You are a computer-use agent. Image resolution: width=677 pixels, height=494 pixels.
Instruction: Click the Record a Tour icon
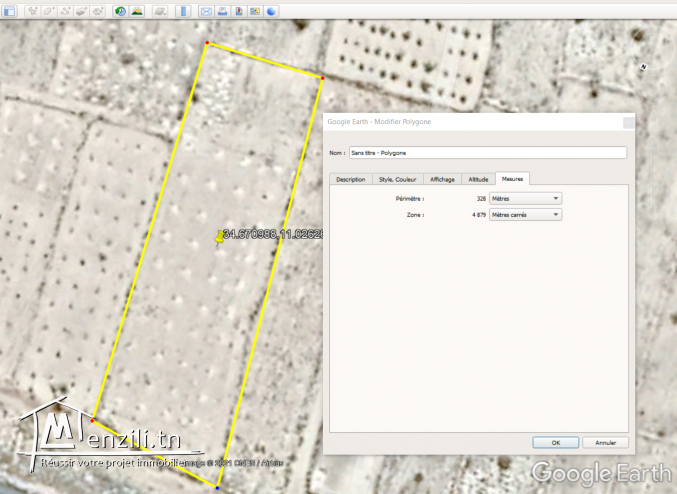(98, 12)
